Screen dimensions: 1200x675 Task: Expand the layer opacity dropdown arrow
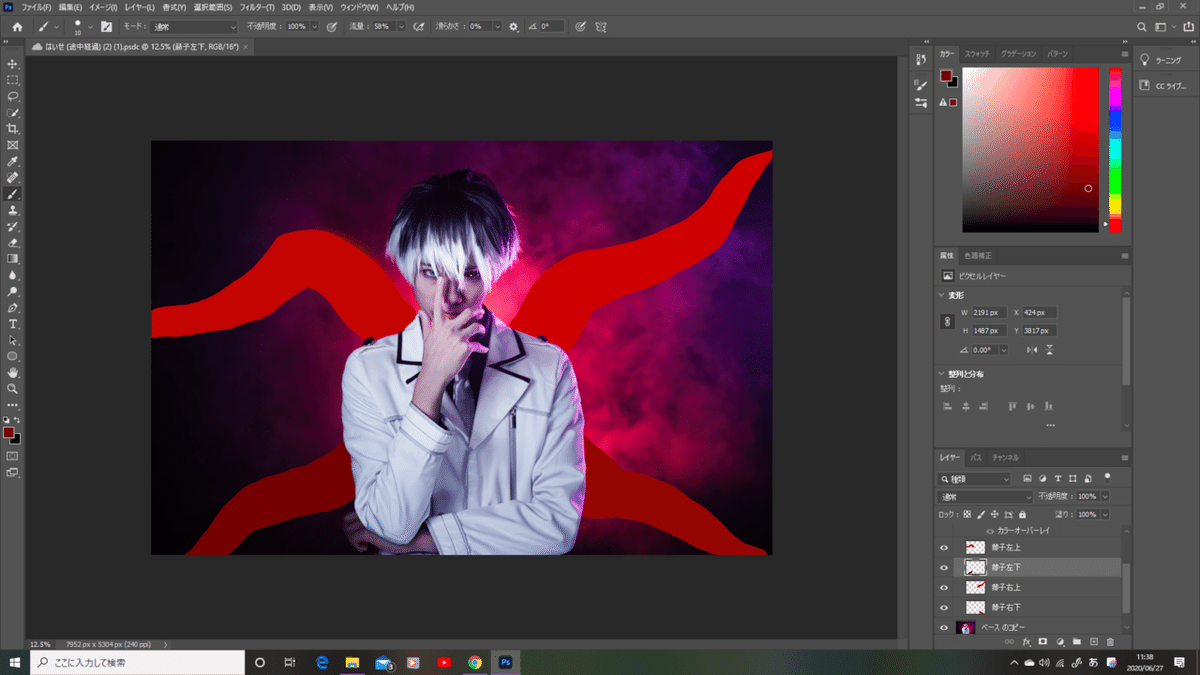click(1104, 497)
